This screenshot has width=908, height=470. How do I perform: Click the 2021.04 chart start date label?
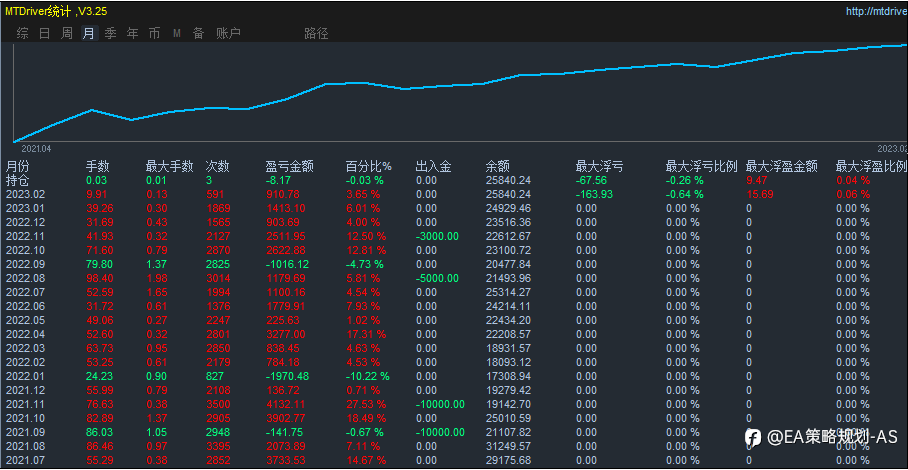click(36, 149)
